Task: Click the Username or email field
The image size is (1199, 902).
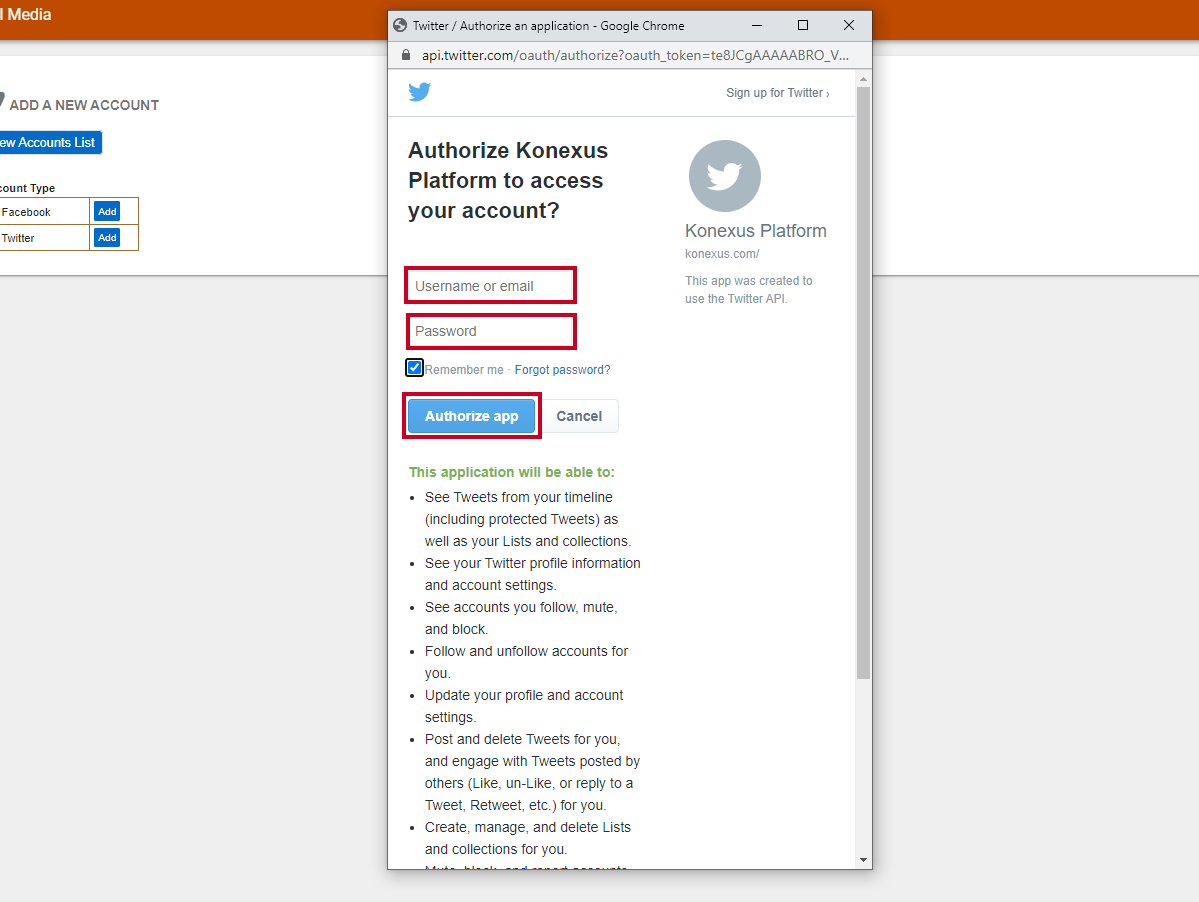Action: [490, 286]
